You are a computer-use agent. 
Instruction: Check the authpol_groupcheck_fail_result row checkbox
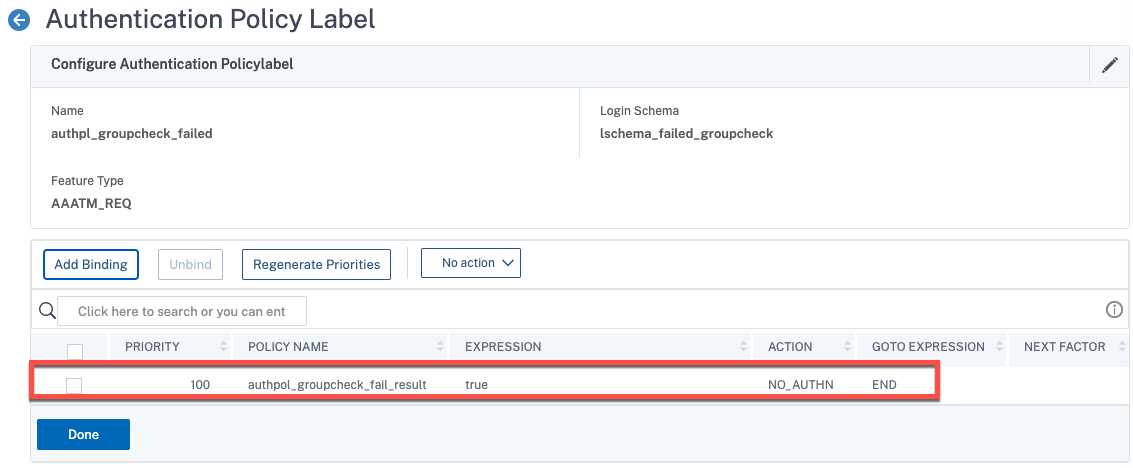[74, 385]
